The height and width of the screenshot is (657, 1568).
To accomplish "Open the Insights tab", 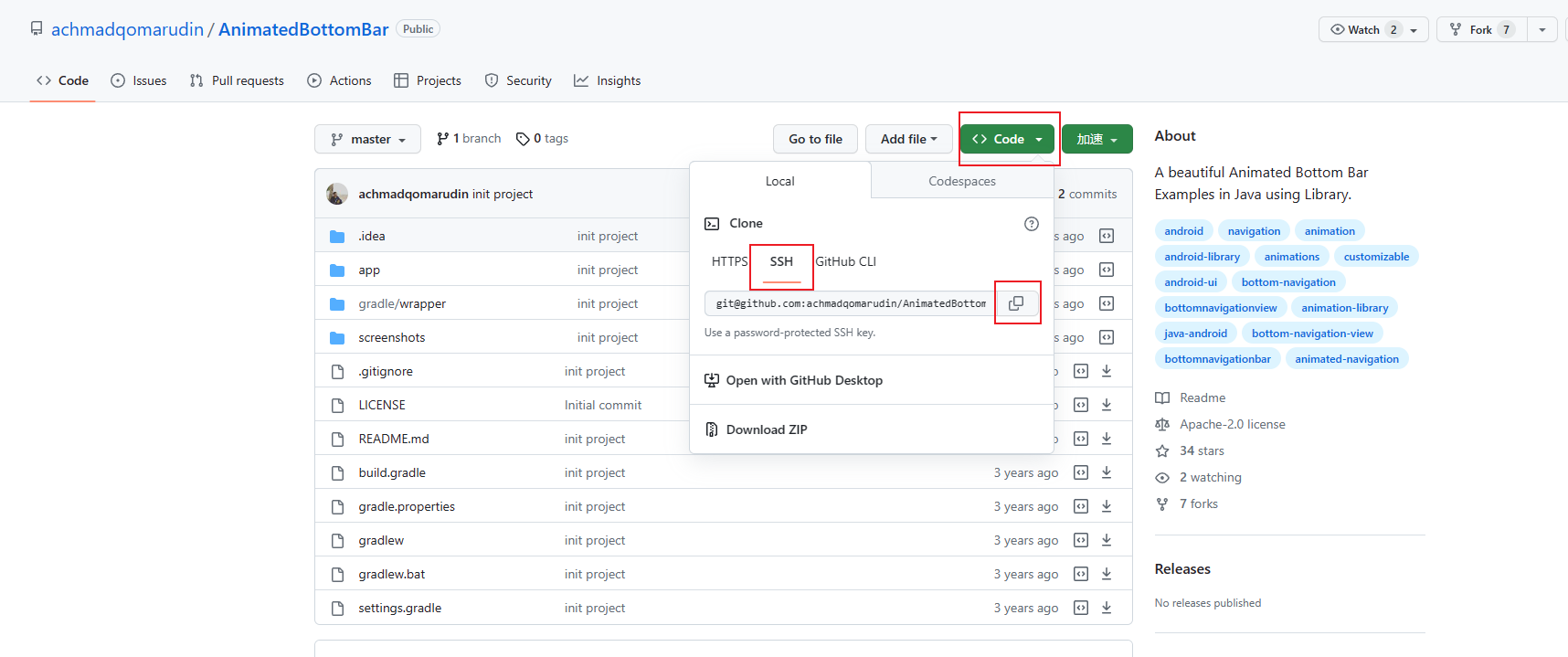I will (608, 80).
